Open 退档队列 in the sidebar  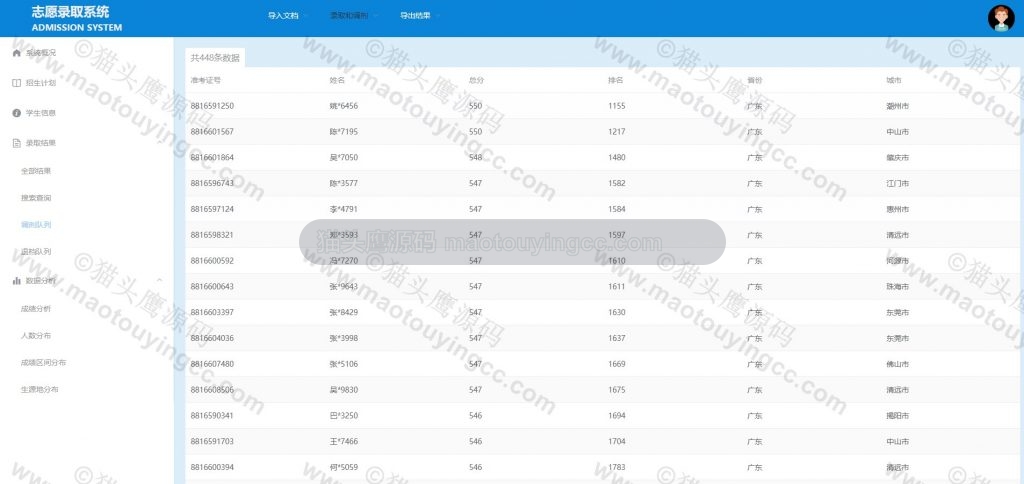click(36, 251)
